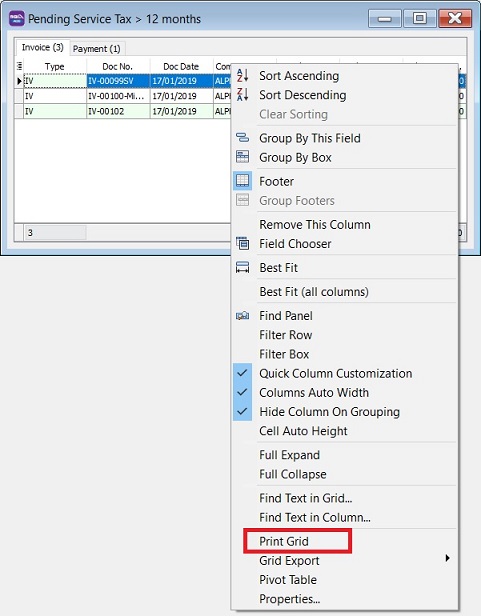Click the Best Fit width icon
This screenshot has width=481, height=616.
(x=242, y=268)
